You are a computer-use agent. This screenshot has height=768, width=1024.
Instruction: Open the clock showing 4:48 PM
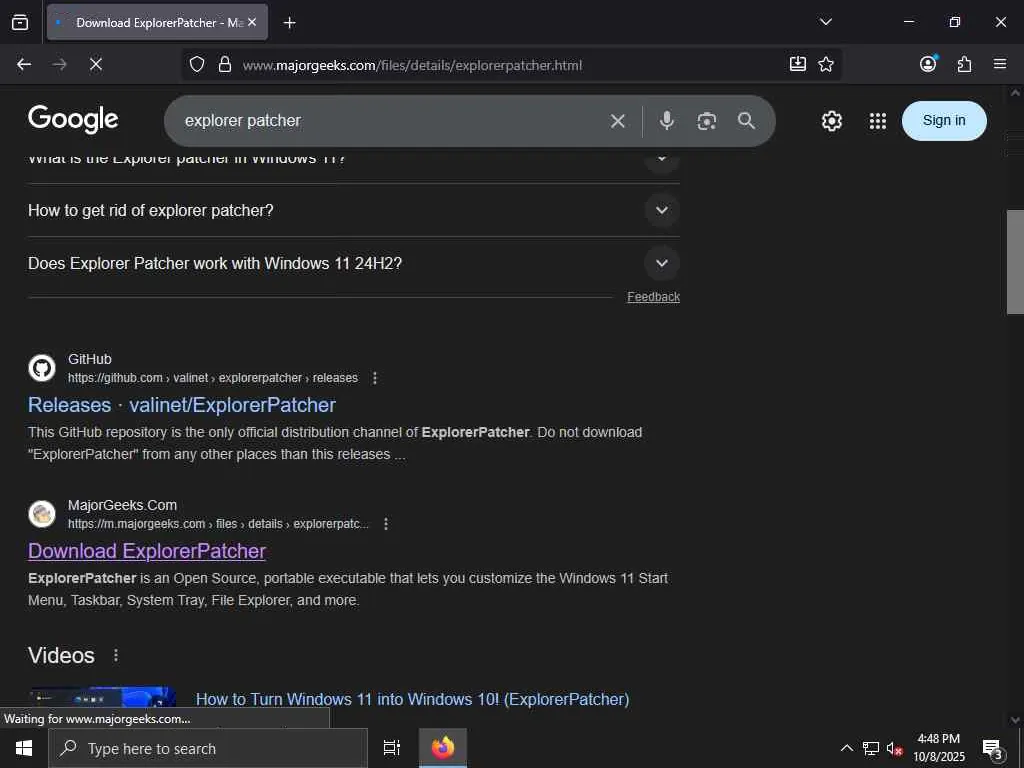[x=938, y=748]
